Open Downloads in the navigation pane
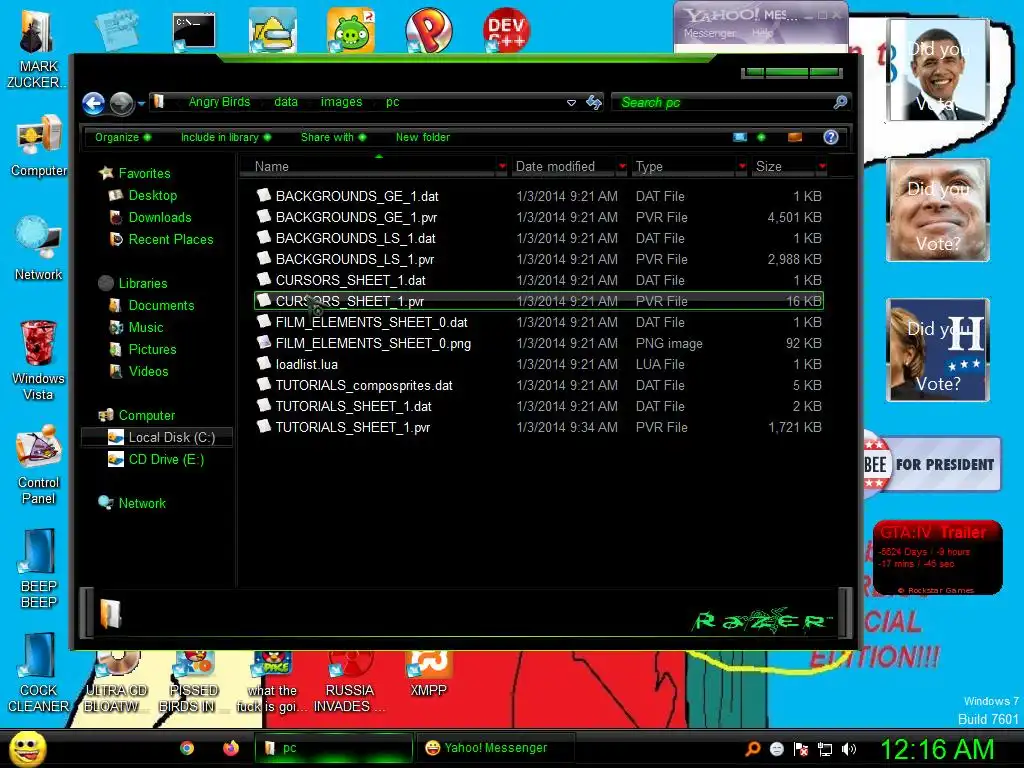Image resolution: width=1024 pixels, height=768 pixels. 160,217
